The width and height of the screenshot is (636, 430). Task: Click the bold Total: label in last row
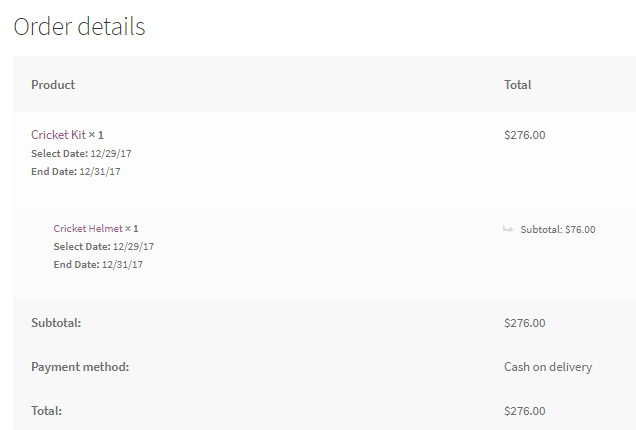click(x=46, y=411)
